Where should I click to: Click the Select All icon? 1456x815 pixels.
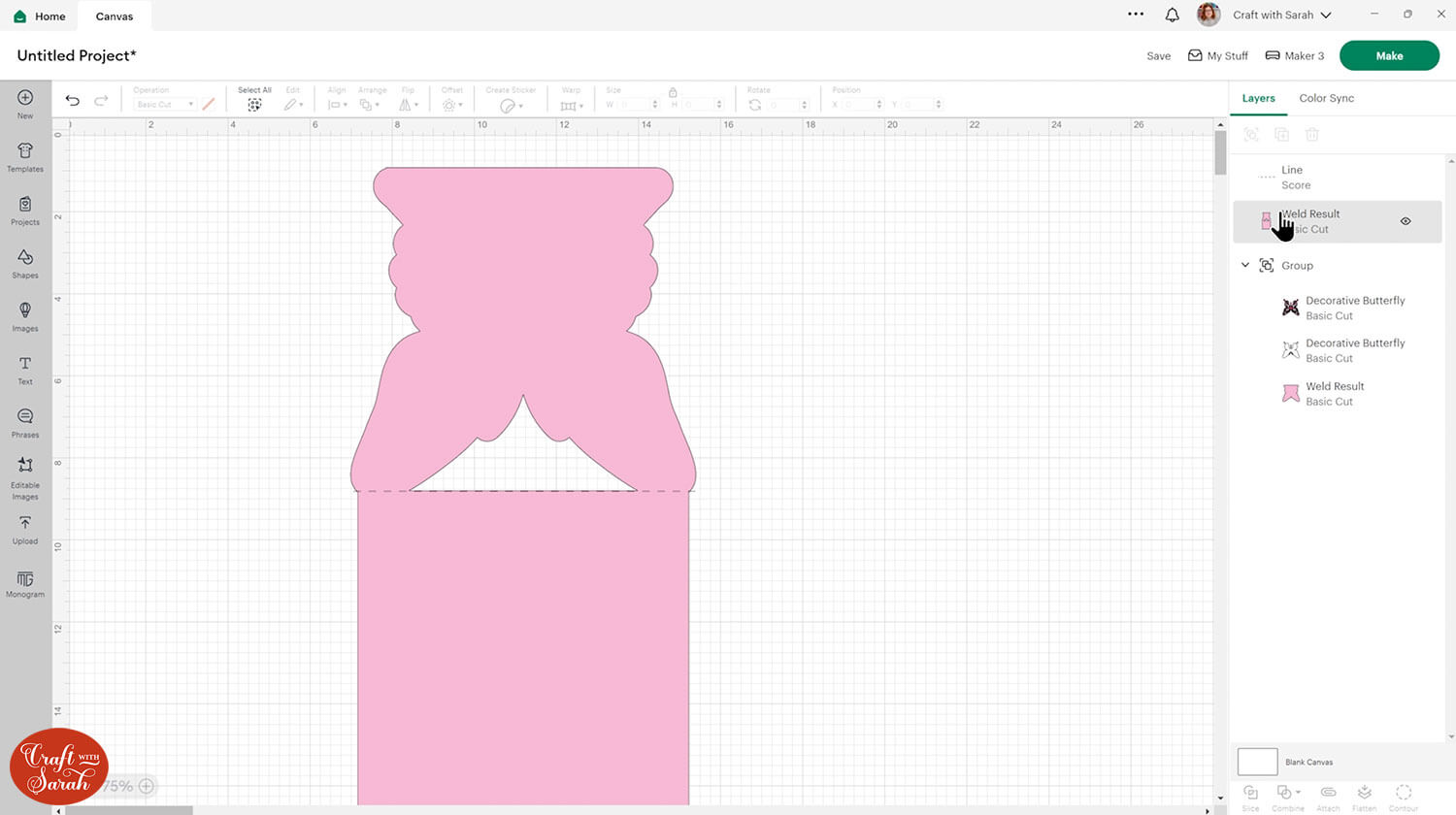point(254,105)
